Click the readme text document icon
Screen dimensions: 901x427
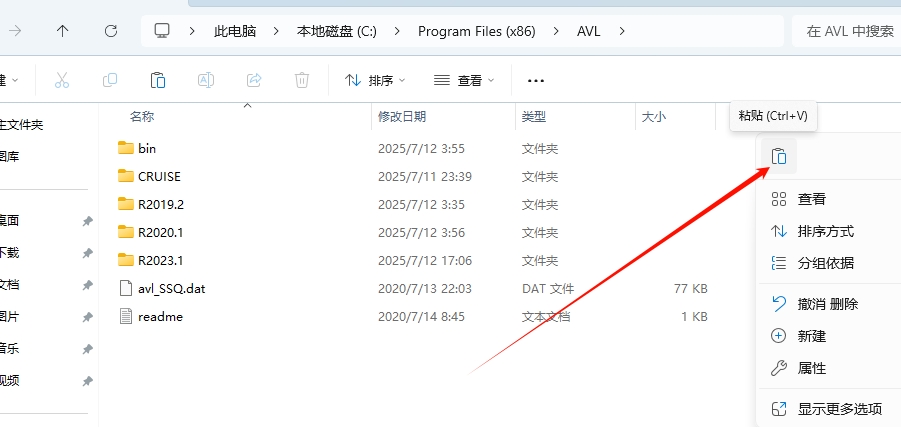coord(126,316)
